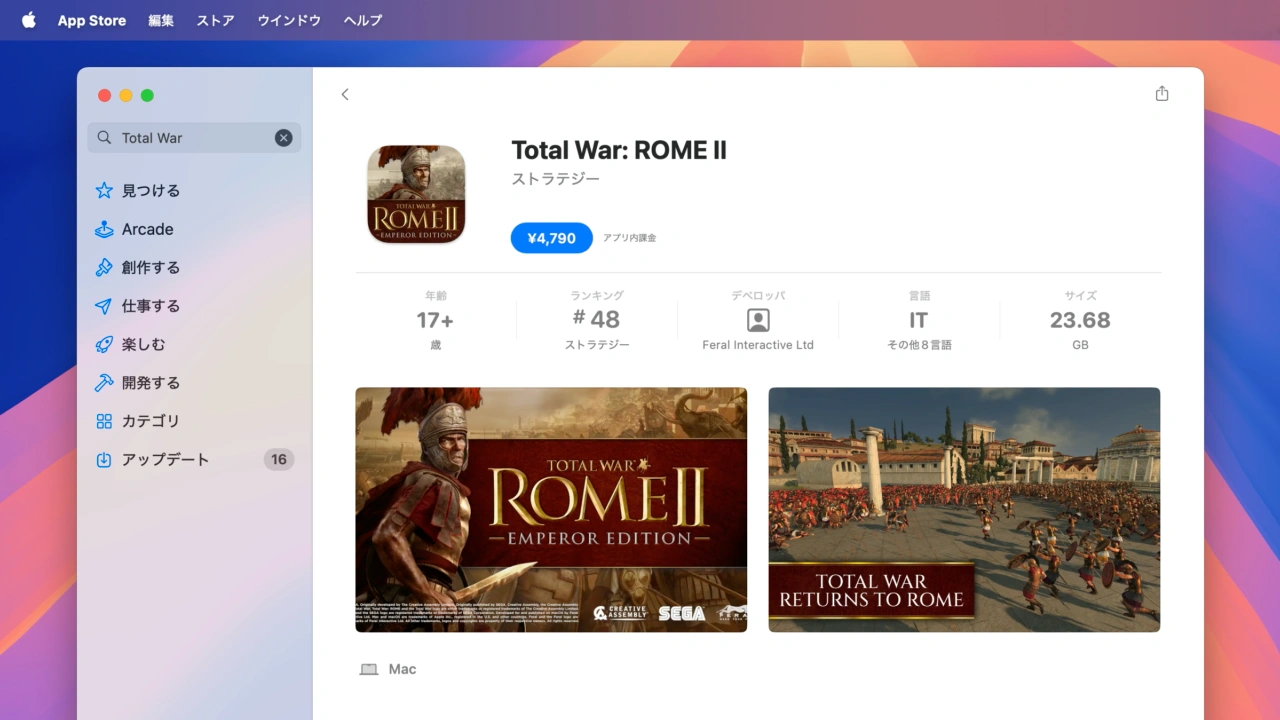
Task: Open the ストア menu in menu bar
Action: coord(215,20)
